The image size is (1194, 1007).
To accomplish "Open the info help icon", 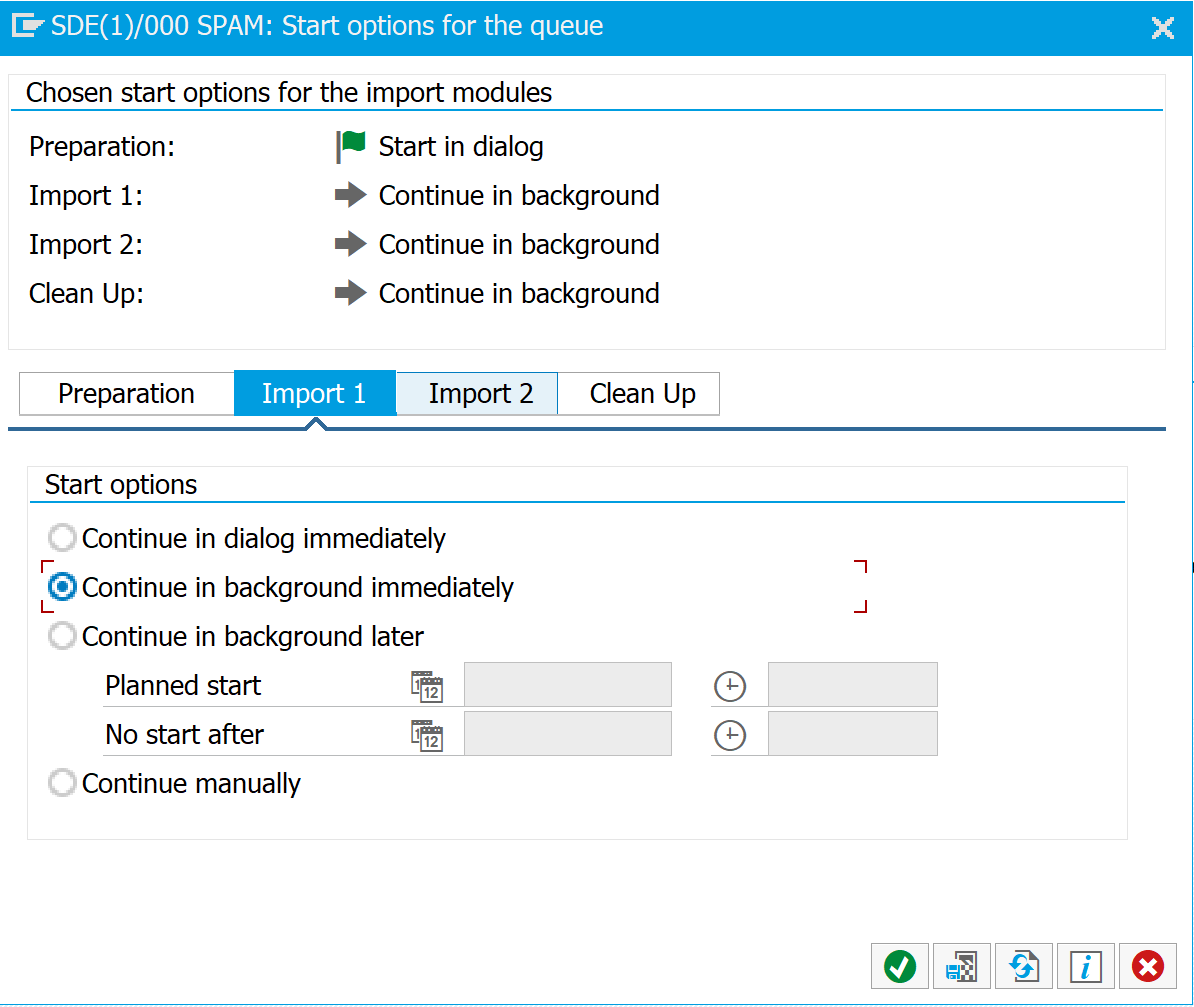I will (1085, 966).
